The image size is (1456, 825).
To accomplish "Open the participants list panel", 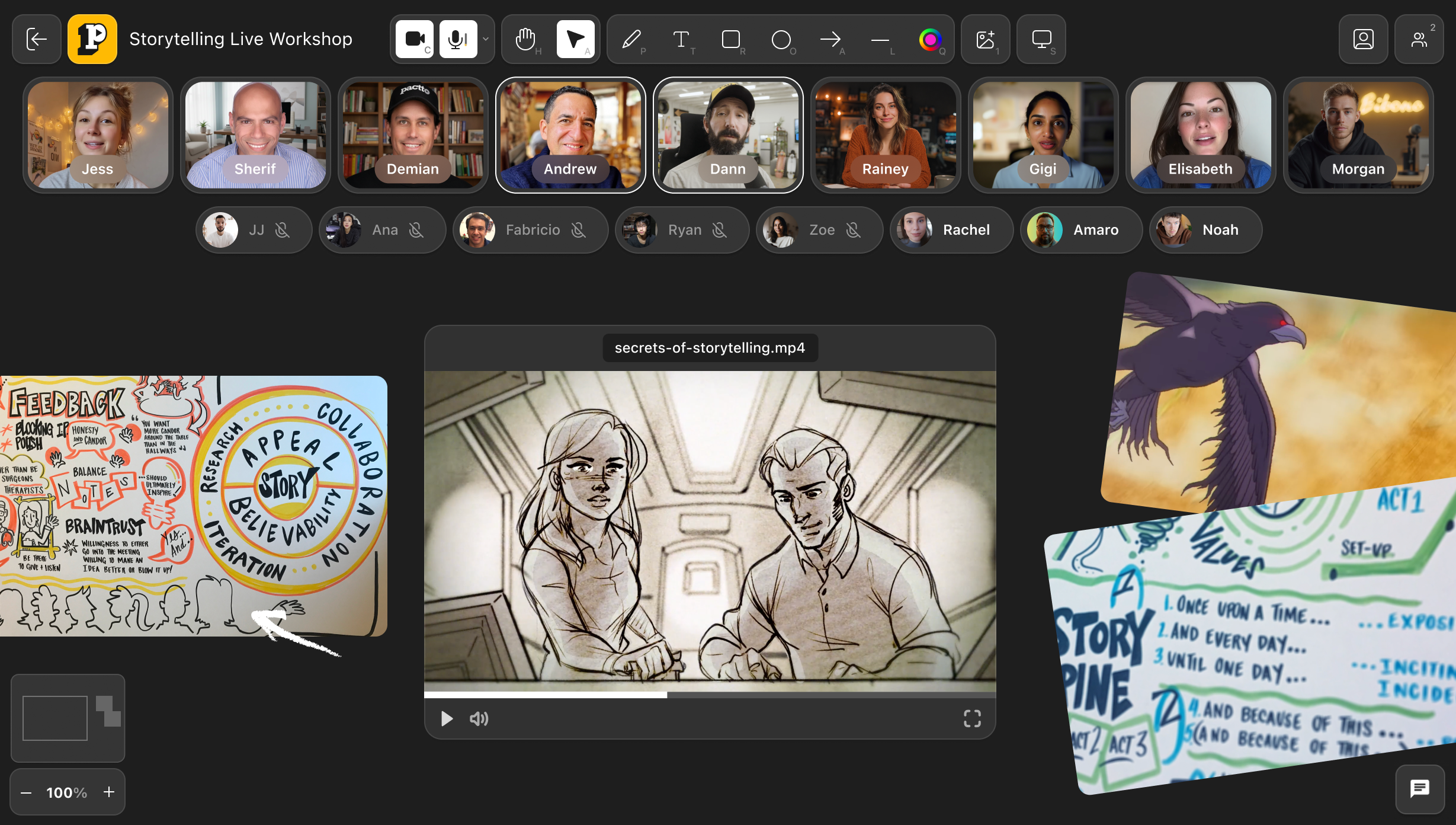I will coord(1419,40).
